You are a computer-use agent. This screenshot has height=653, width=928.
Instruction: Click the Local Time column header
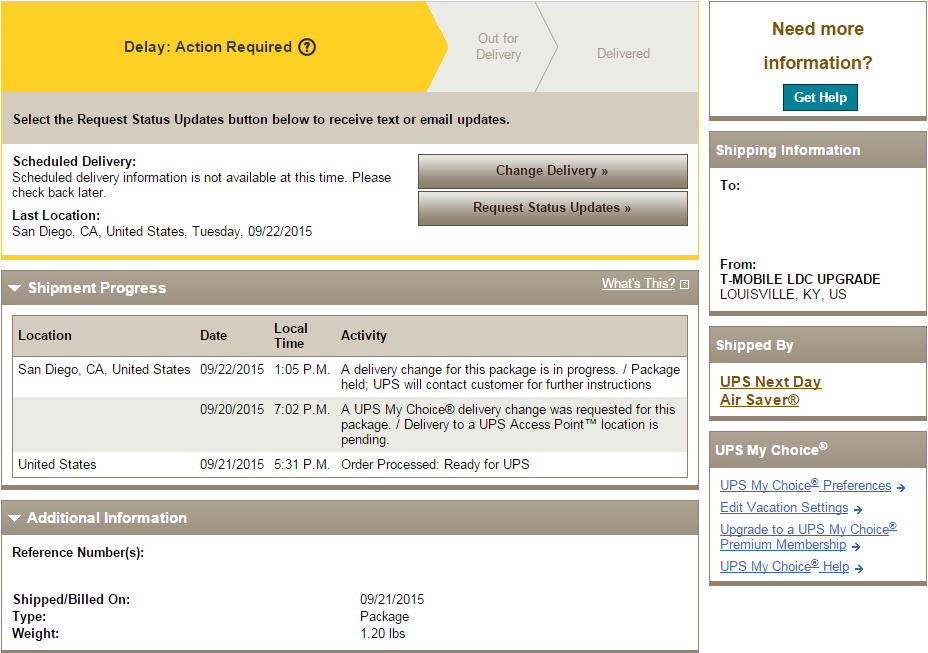(291, 336)
